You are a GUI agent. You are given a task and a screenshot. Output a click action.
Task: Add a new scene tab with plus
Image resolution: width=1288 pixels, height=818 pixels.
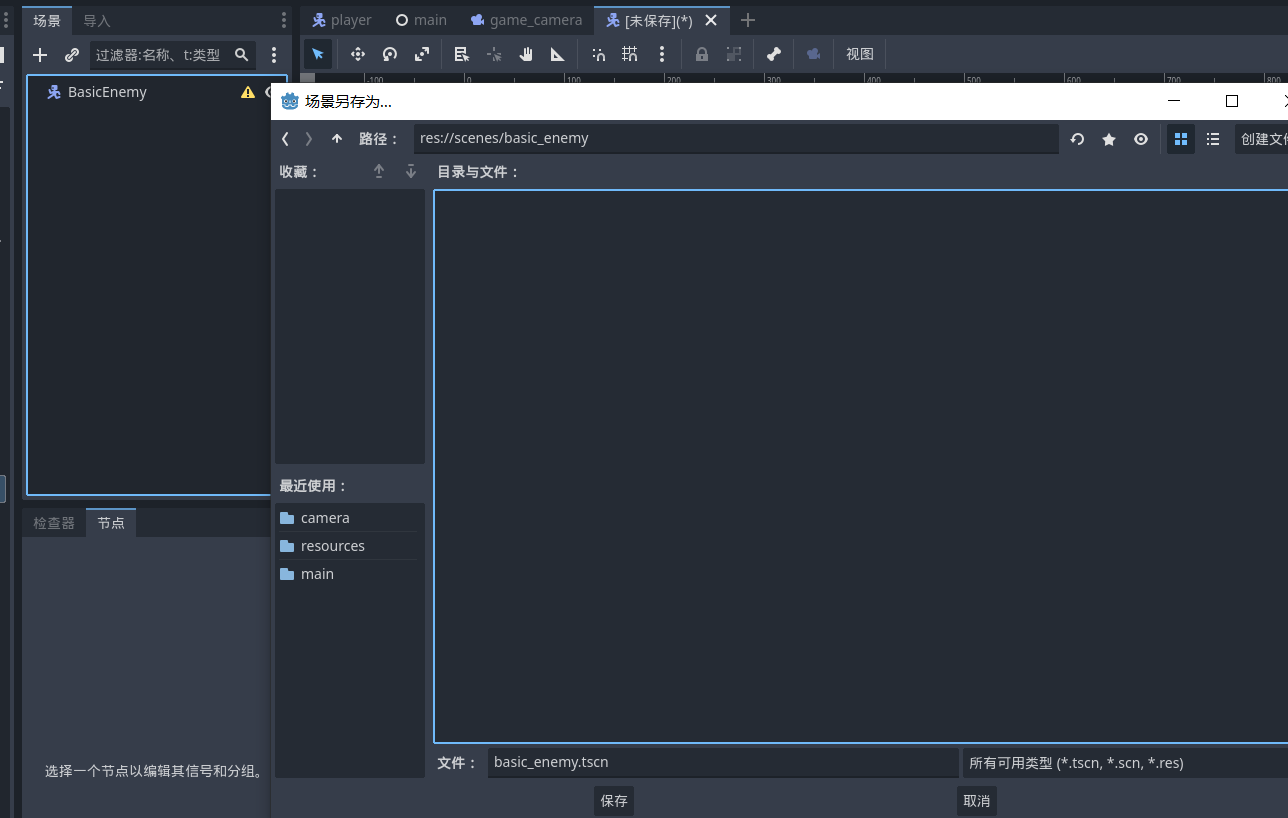(x=748, y=20)
